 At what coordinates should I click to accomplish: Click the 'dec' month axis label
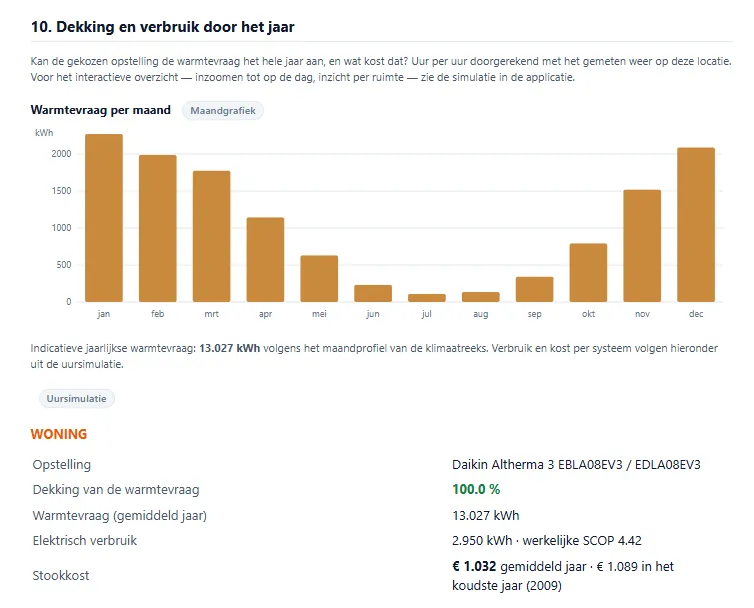[x=696, y=314]
